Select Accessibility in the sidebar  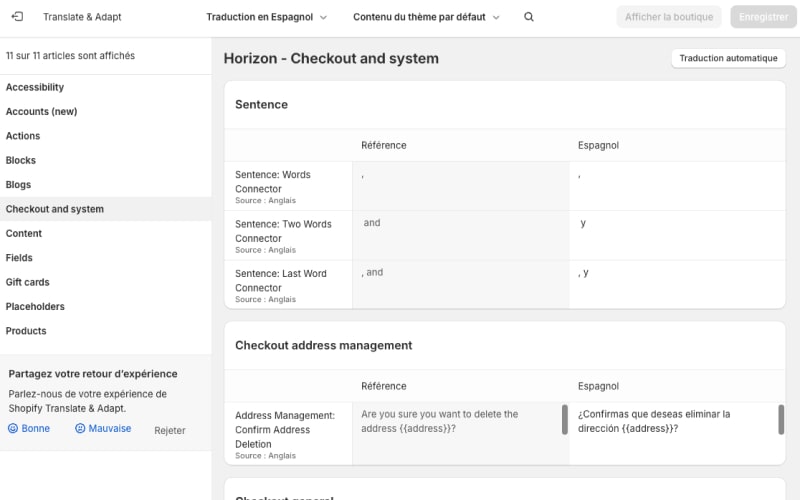pos(35,87)
